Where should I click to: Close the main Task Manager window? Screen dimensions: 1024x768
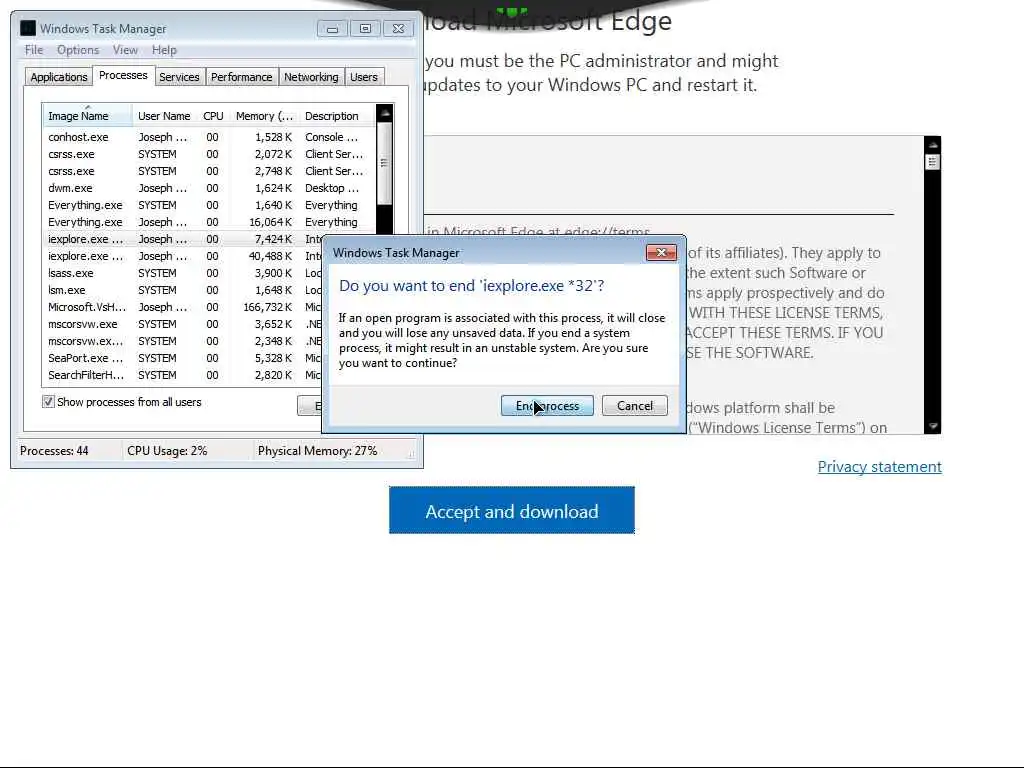click(x=398, y=29)
